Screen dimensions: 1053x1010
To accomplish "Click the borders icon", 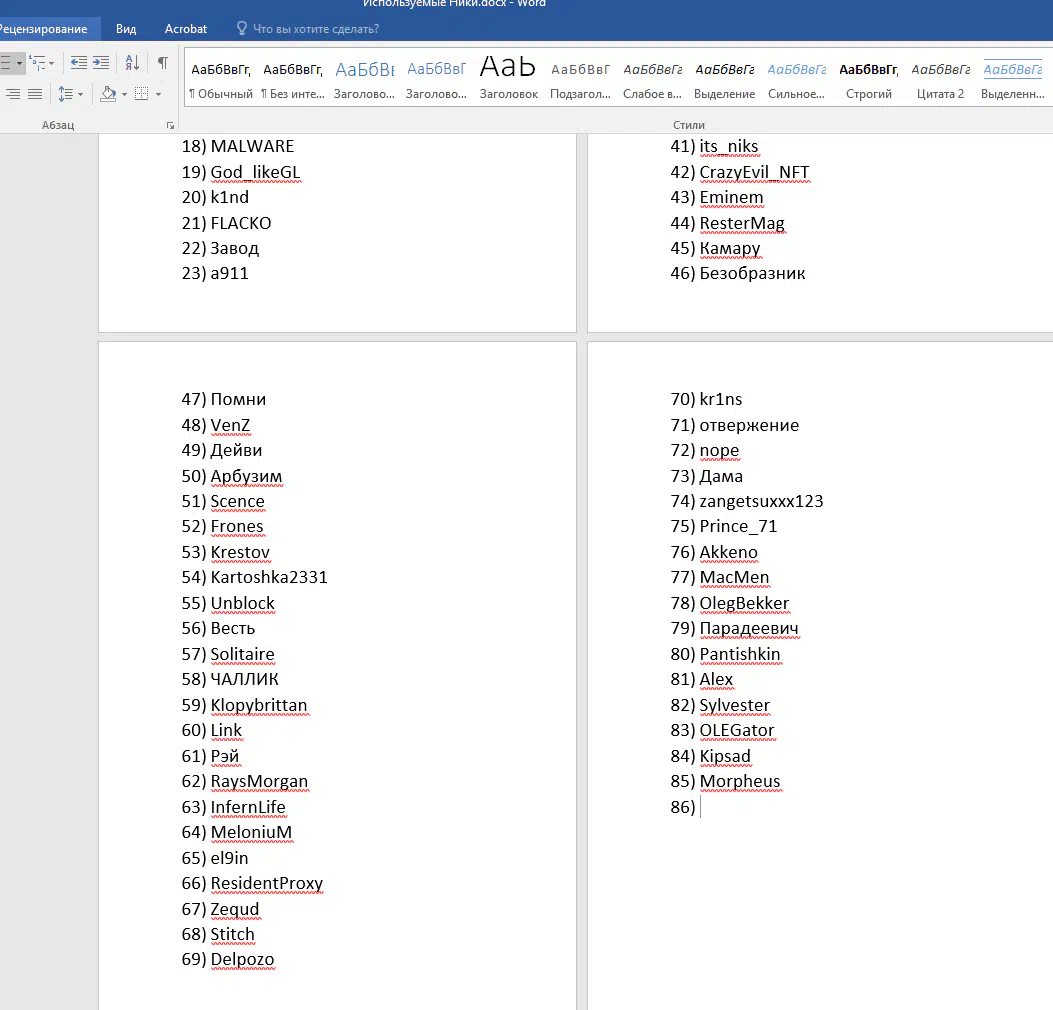I will pyautogui.click(x=142, y=94).
